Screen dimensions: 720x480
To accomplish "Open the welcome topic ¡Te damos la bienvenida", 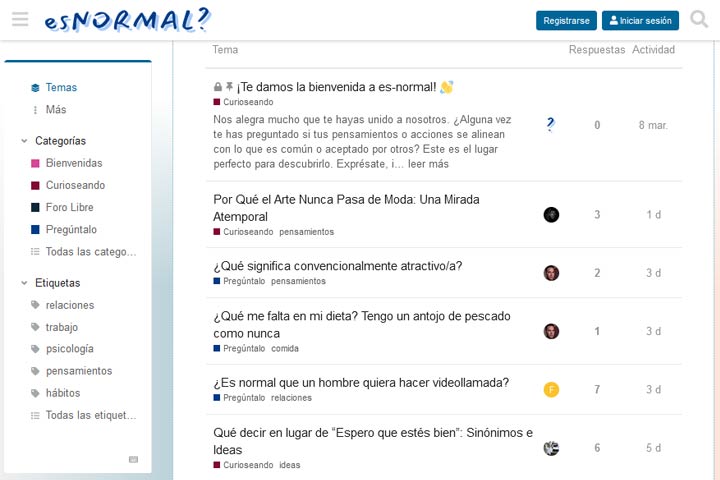I will [336, 87].
